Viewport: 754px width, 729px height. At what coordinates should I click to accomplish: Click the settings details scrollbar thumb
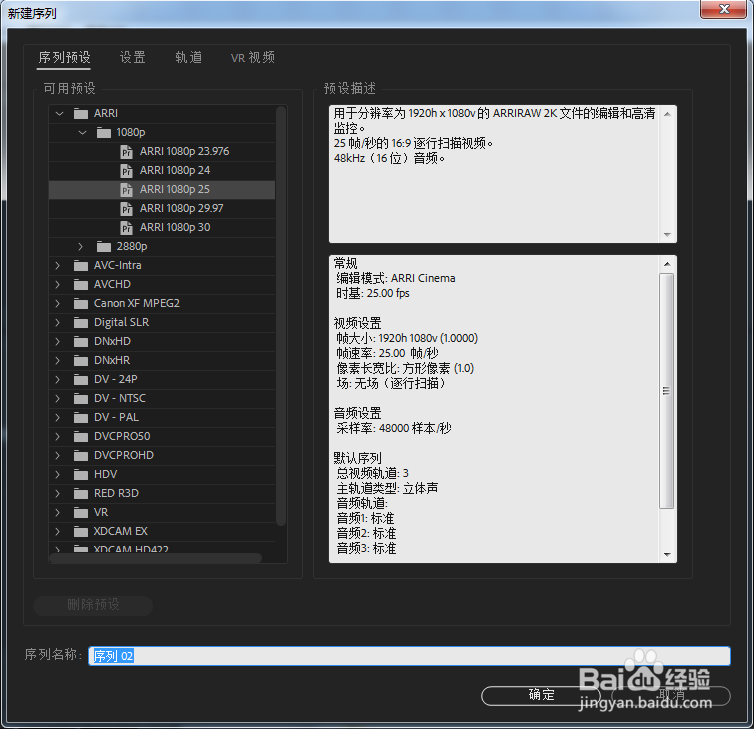[666, 391]
